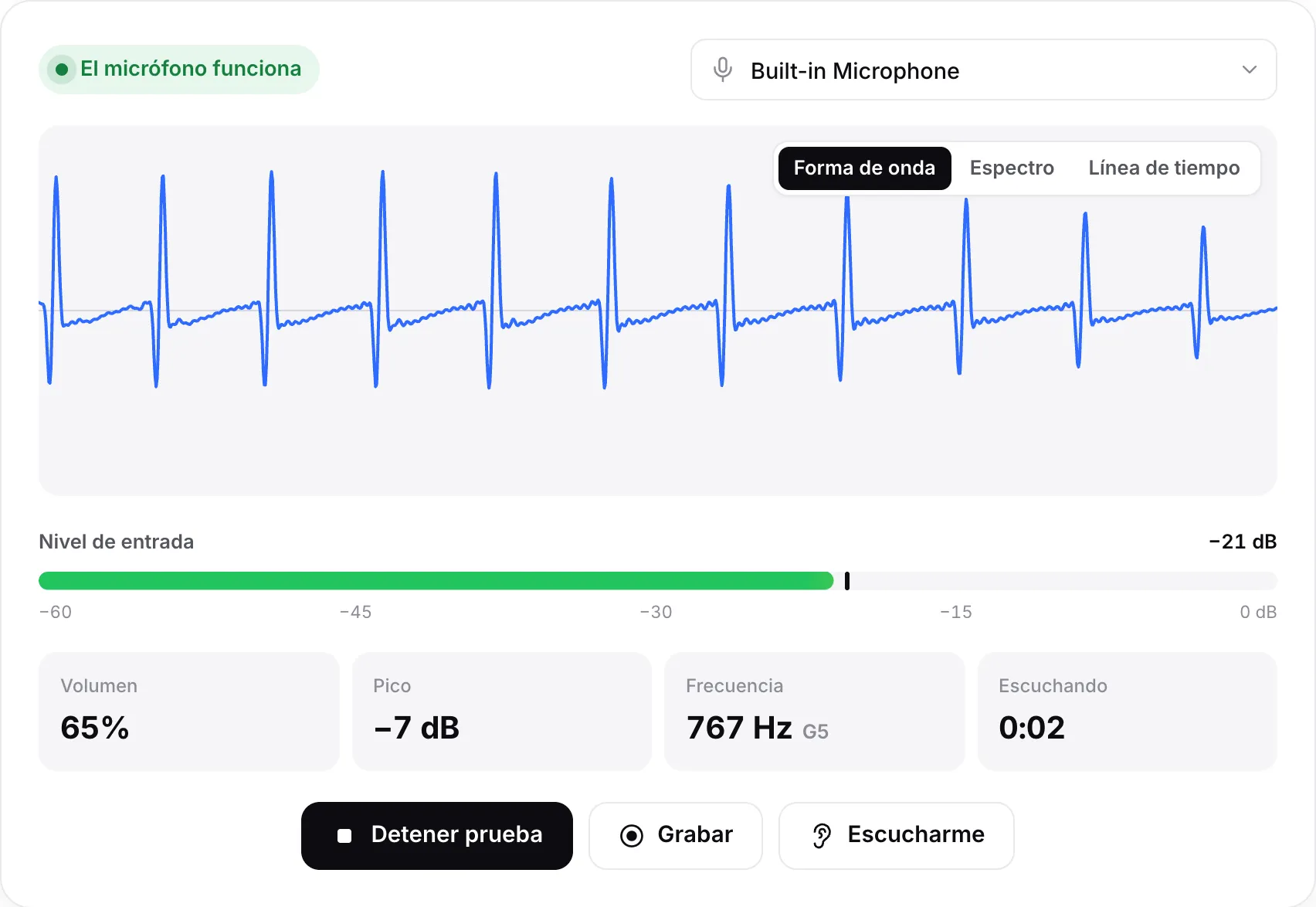
Task: Click the green input level bar
Action: point(436,581)
